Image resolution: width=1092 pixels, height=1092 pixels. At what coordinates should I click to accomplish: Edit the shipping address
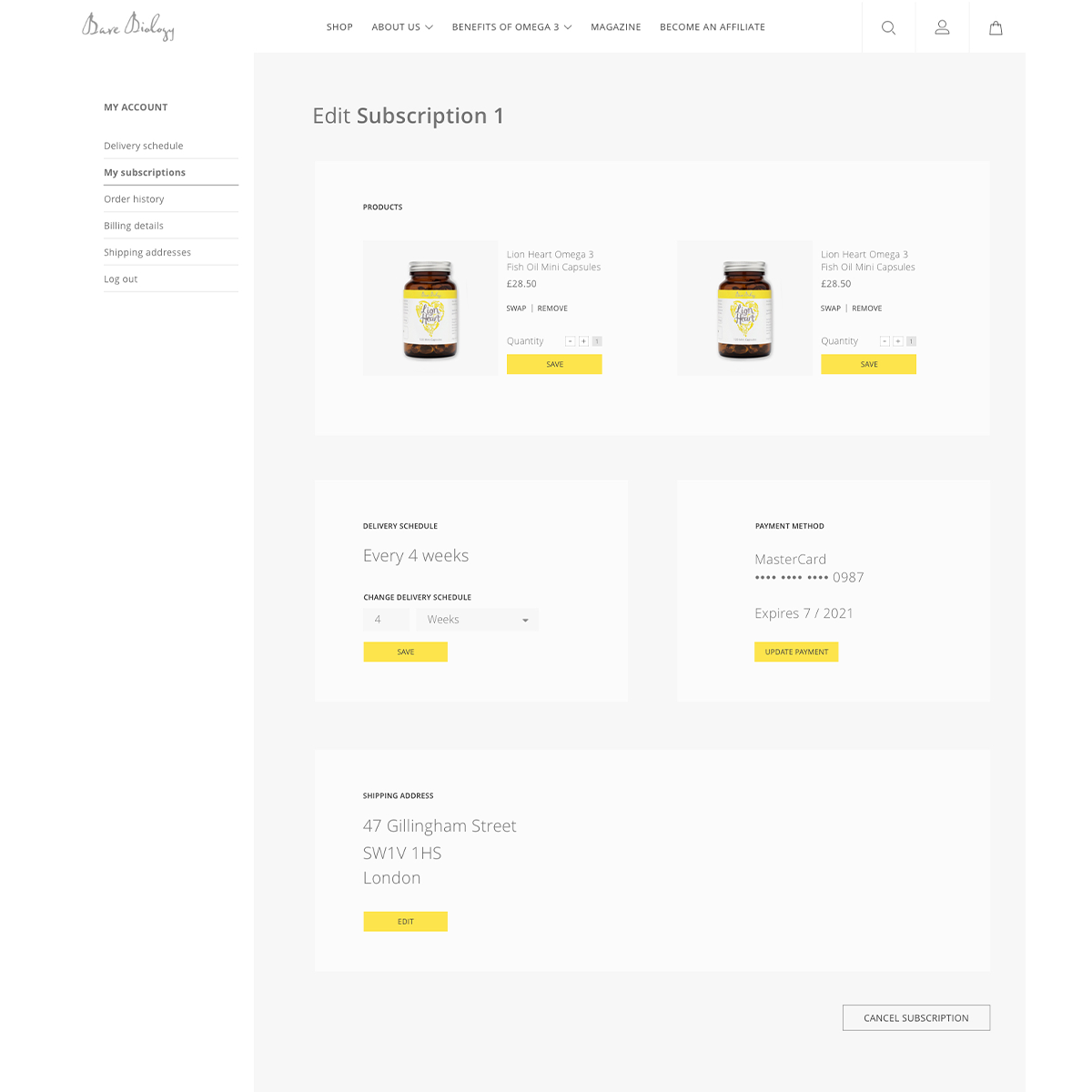click(405, 921)
